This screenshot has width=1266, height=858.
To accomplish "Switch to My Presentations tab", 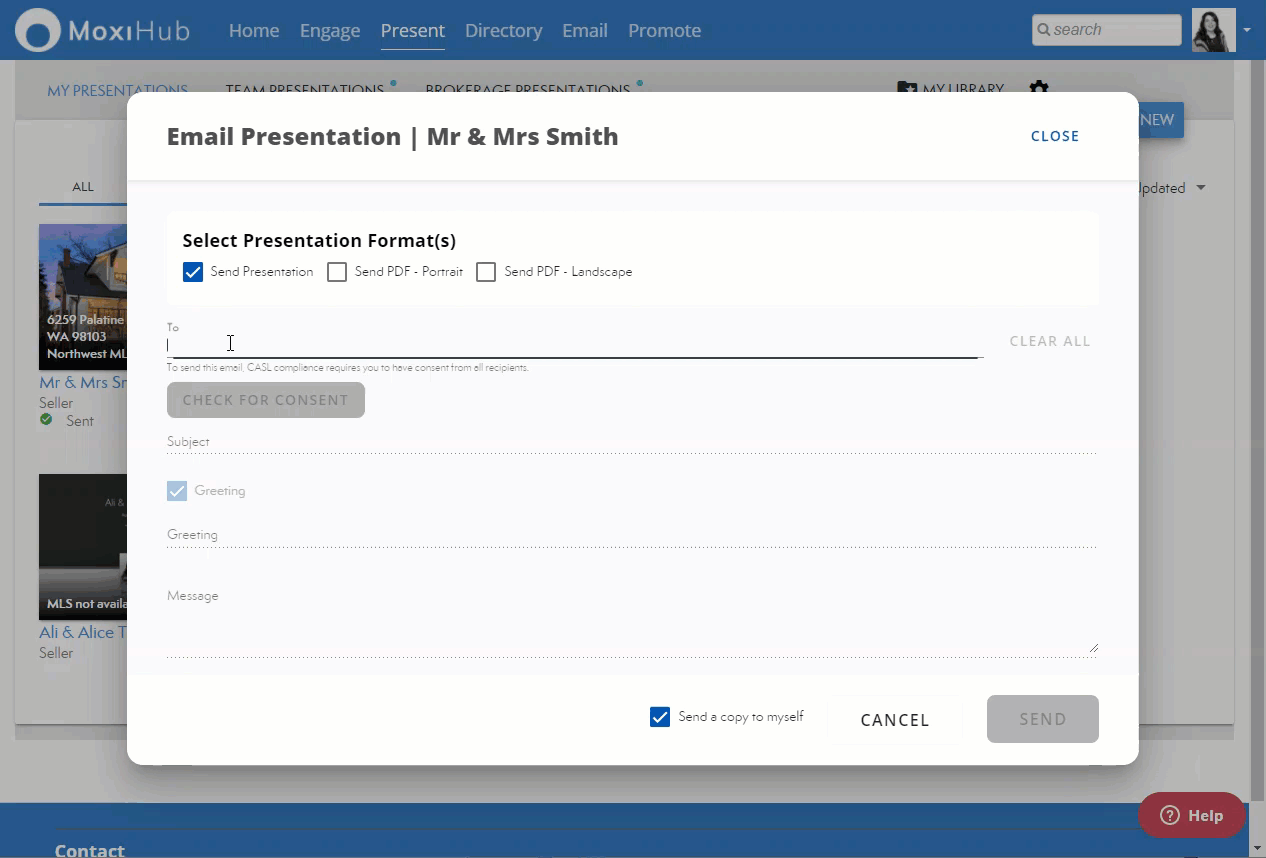I will coord(117,90).
